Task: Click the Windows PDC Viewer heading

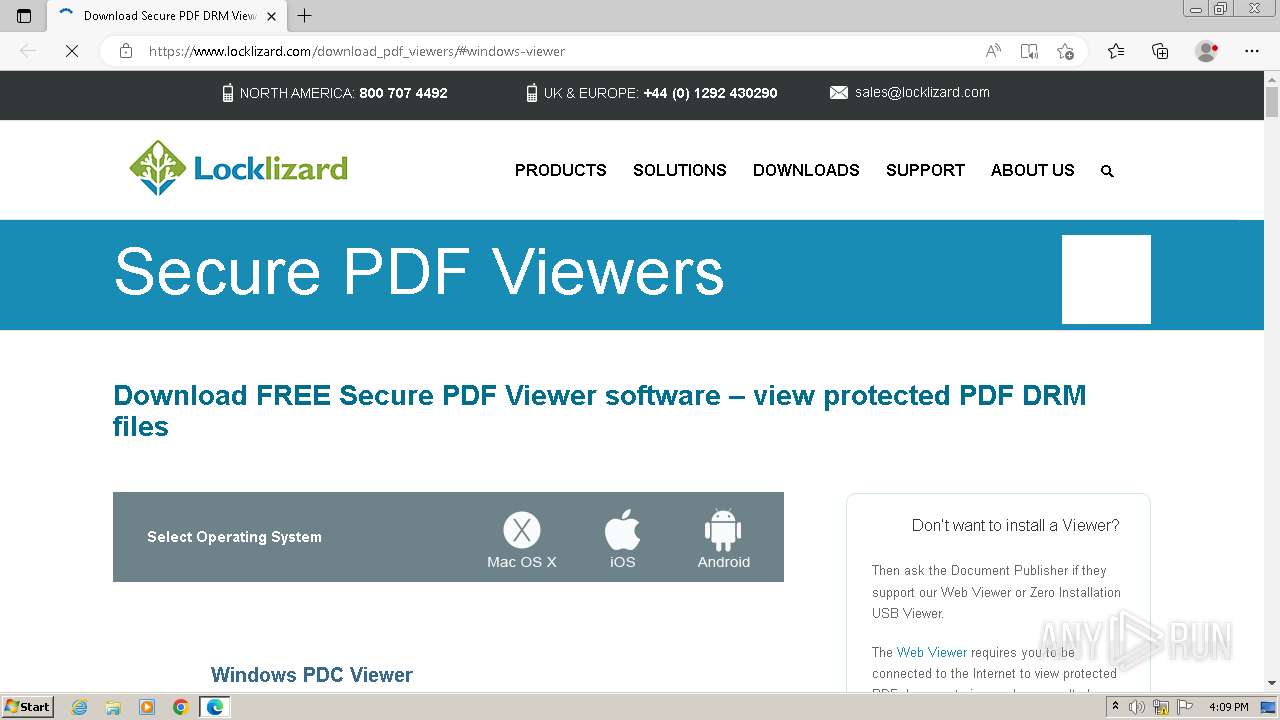Action: 312,675
